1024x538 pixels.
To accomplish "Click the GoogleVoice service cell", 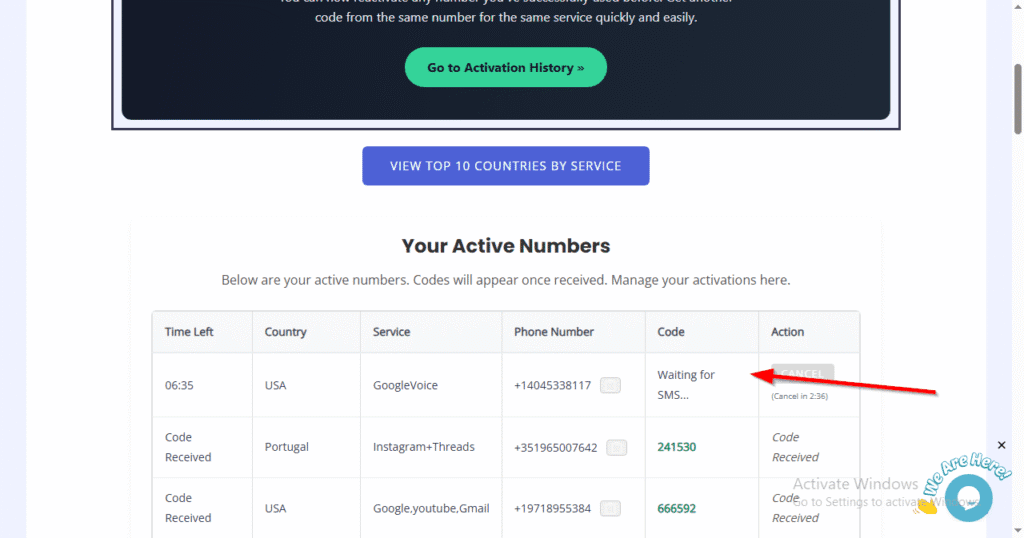I will click(x=405, y=385).
